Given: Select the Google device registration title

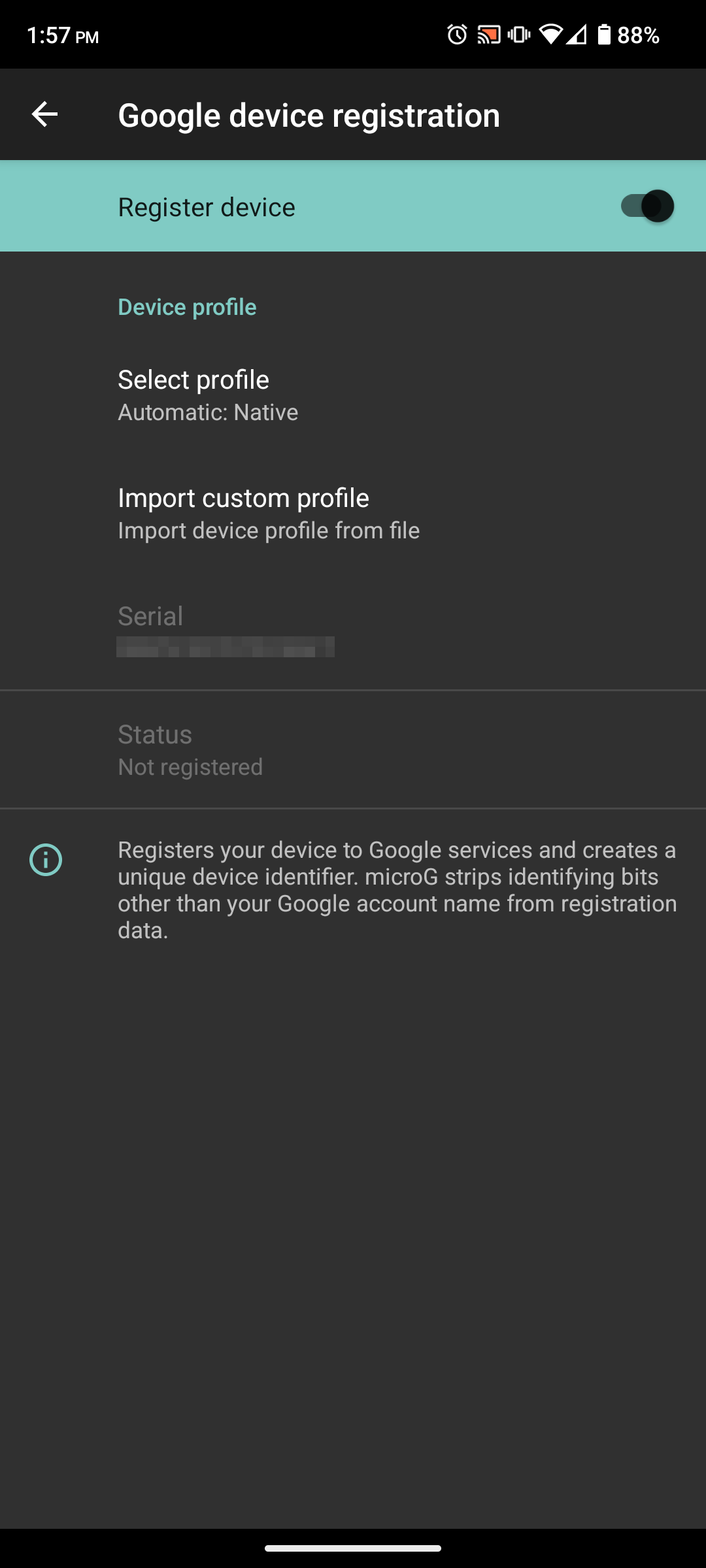Looking at the screenshot, I should [x=309, y=114].
